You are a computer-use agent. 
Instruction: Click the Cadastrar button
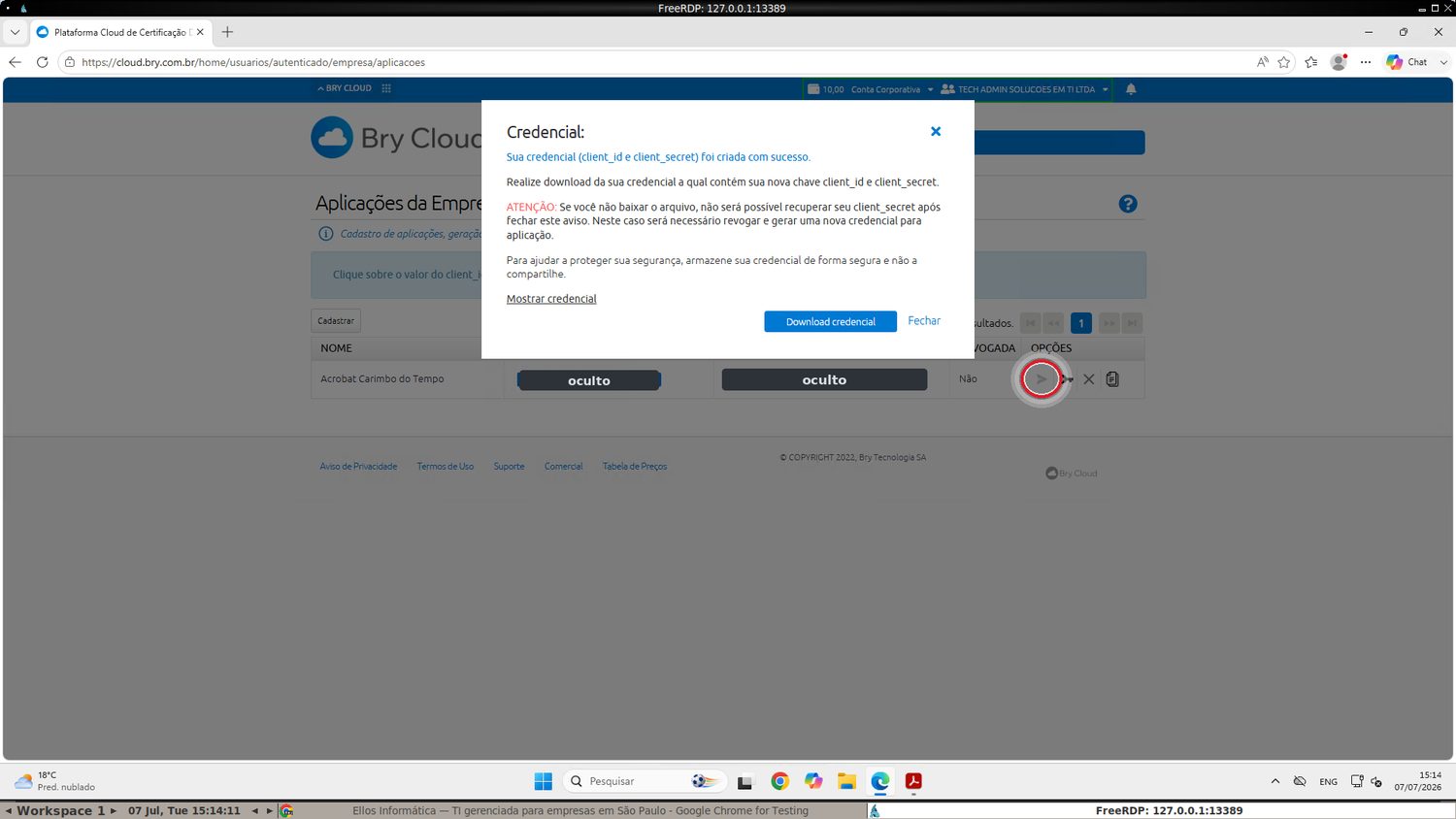336,321
